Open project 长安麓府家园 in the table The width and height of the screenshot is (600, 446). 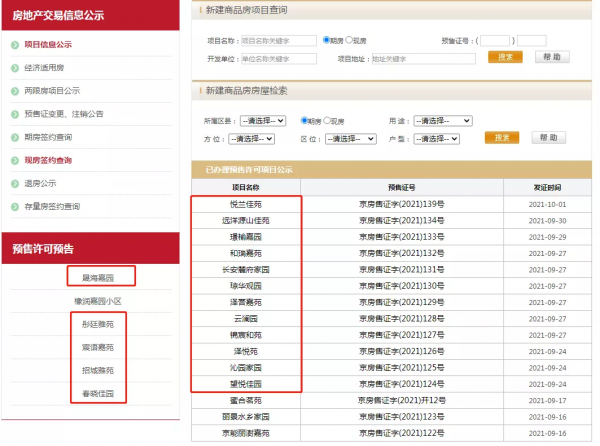click(246, 270)
